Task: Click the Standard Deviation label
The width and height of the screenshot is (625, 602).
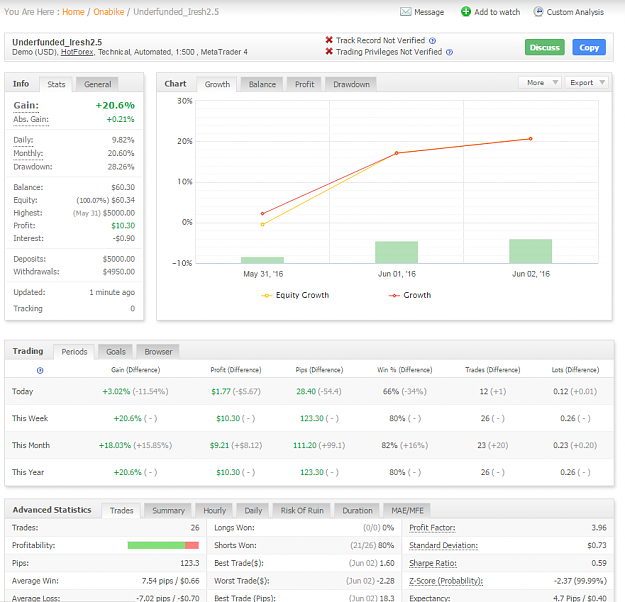Action: pyautogui.click(x=443, y=545)
